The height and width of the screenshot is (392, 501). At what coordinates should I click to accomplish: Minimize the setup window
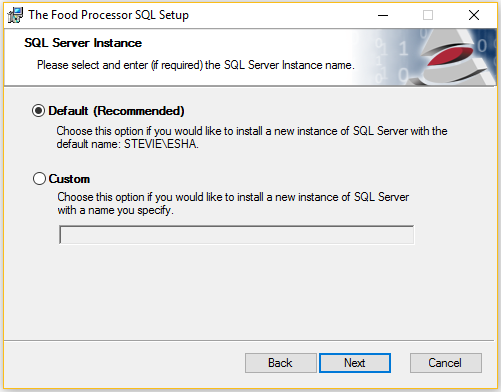coord(383,15)
